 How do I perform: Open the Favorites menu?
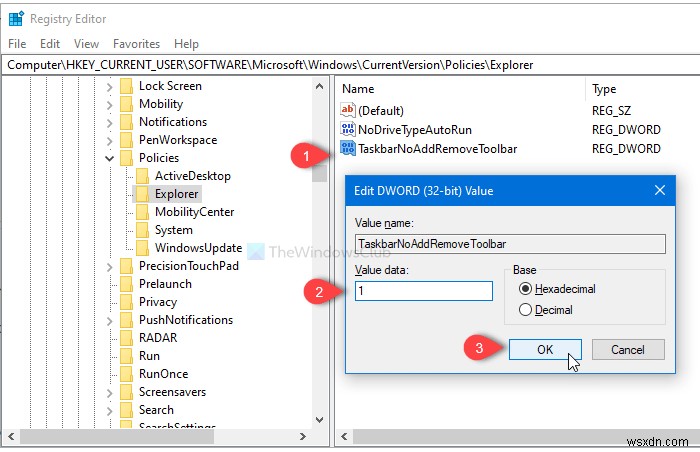136,44
